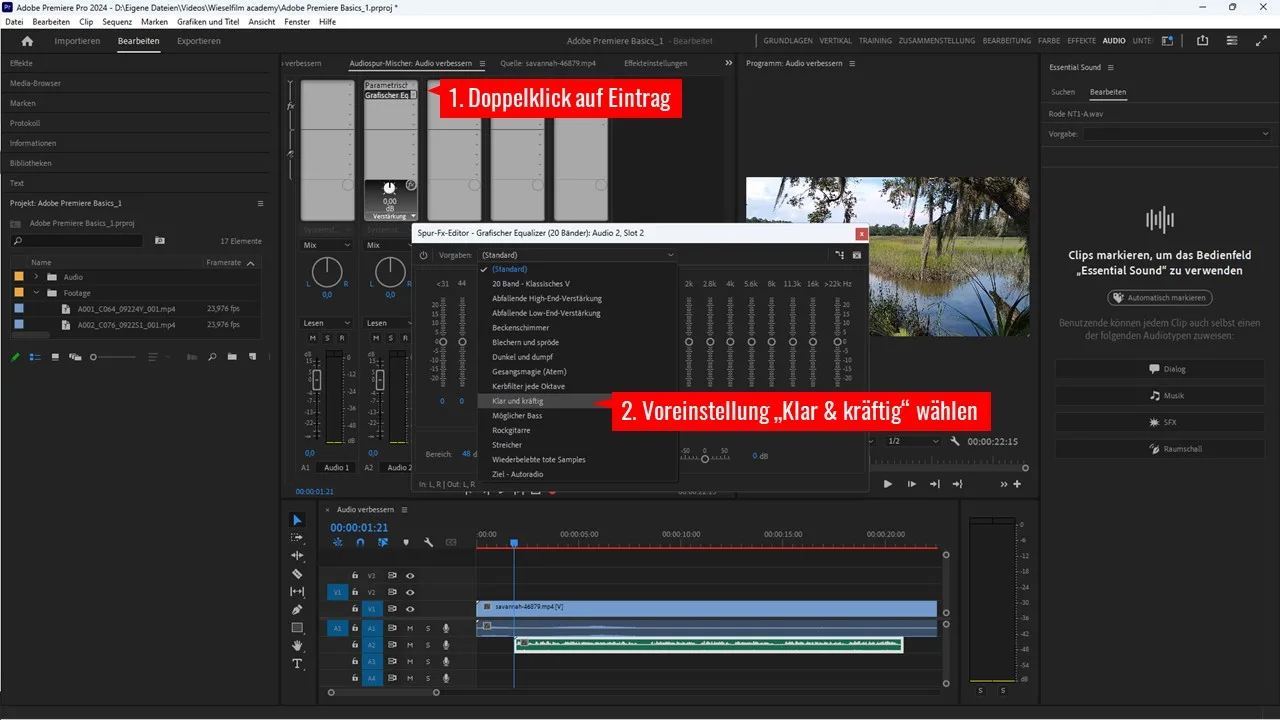Expand hidden panel tabs double chevron

pyautogui.click(x=728, y=63)
